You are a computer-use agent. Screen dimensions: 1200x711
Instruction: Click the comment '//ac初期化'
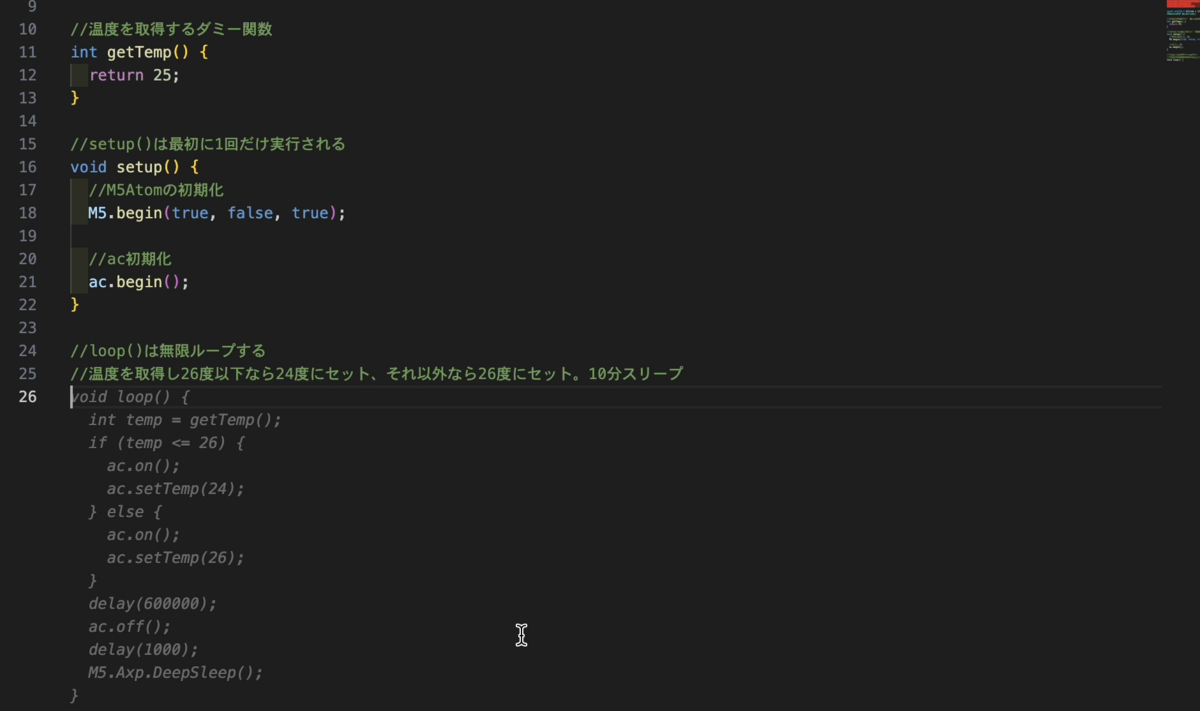130,259
